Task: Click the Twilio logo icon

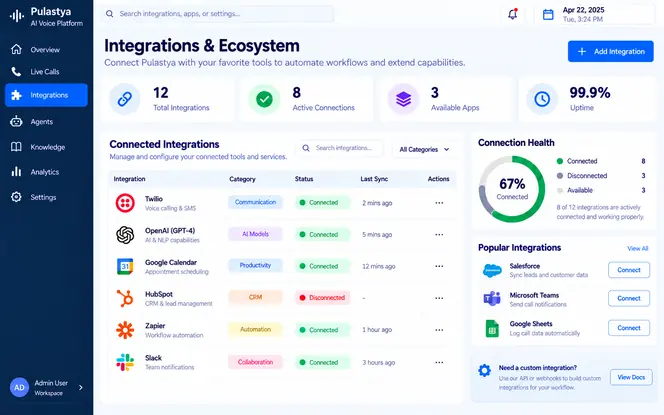Action: click(x=125, y=203)
